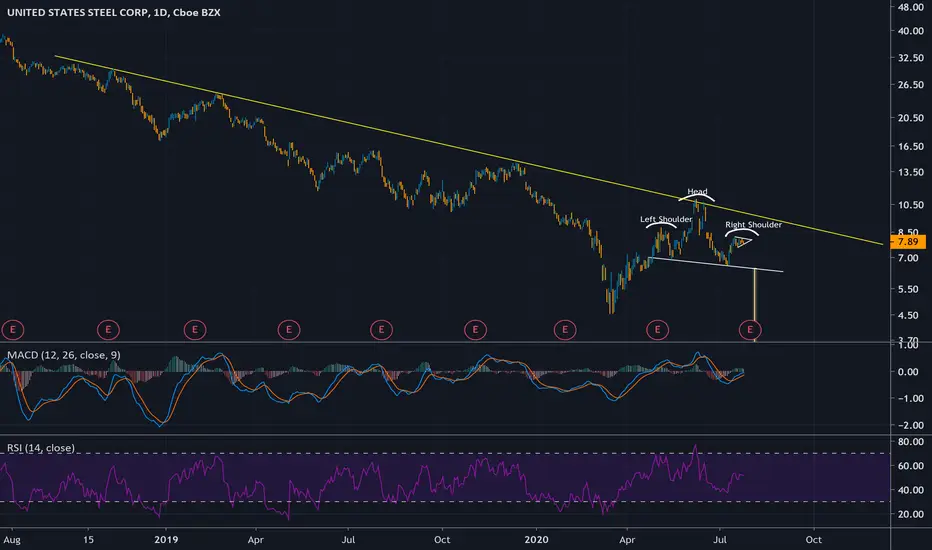Click the -2.00 MACD scale value
932x550 pixels.
tap(909, 425)
